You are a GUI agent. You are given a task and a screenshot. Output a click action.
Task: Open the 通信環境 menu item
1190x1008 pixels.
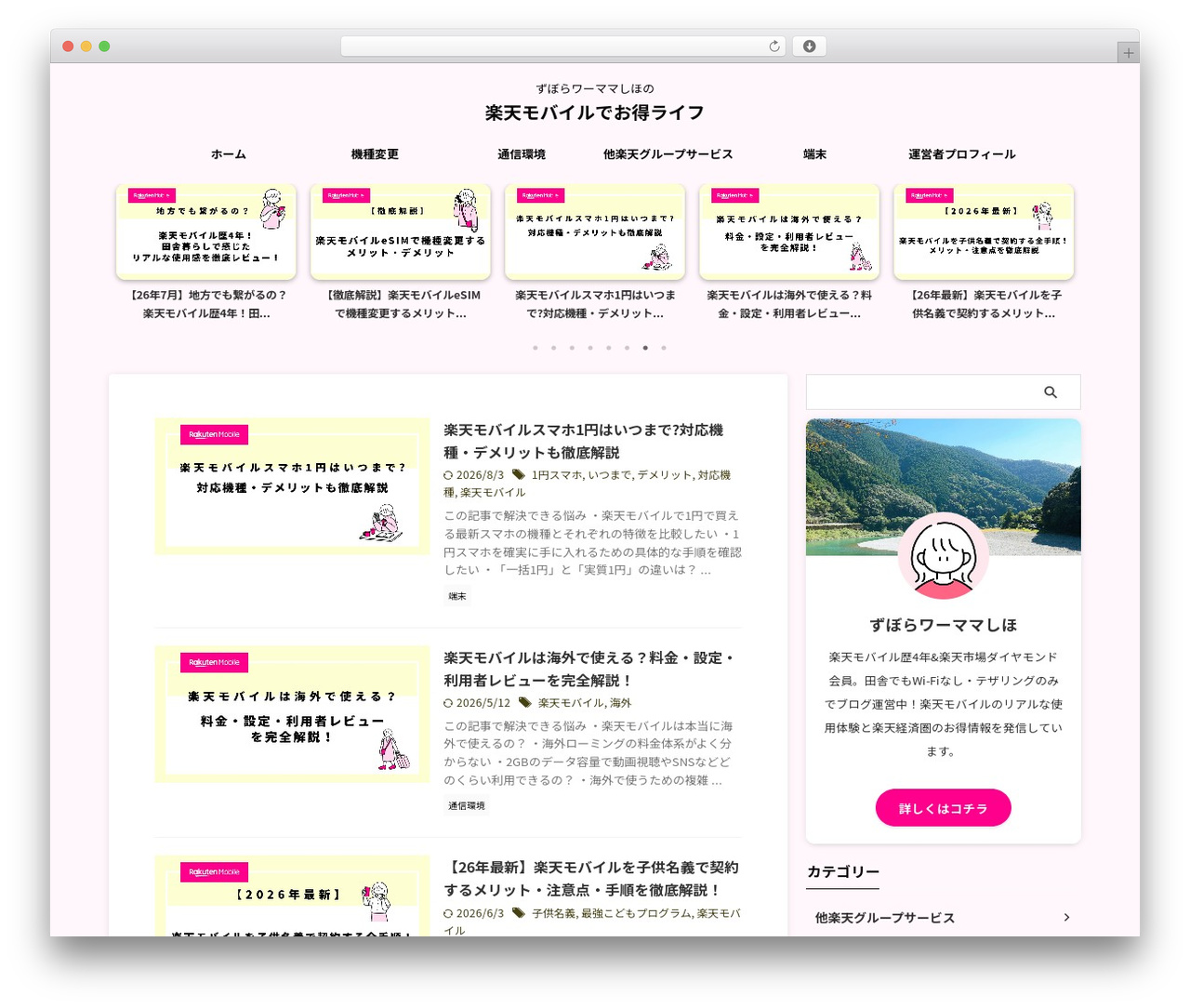(x=522, y=154)
